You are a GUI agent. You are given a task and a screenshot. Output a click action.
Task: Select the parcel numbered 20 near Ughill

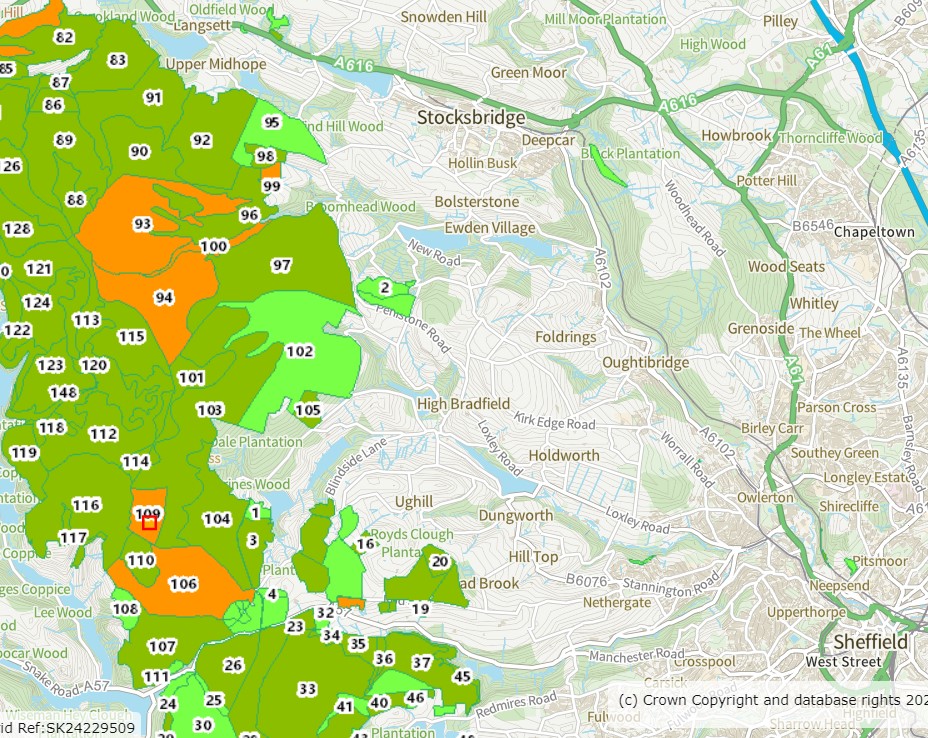pyautogui.click(x=439, y=561)
